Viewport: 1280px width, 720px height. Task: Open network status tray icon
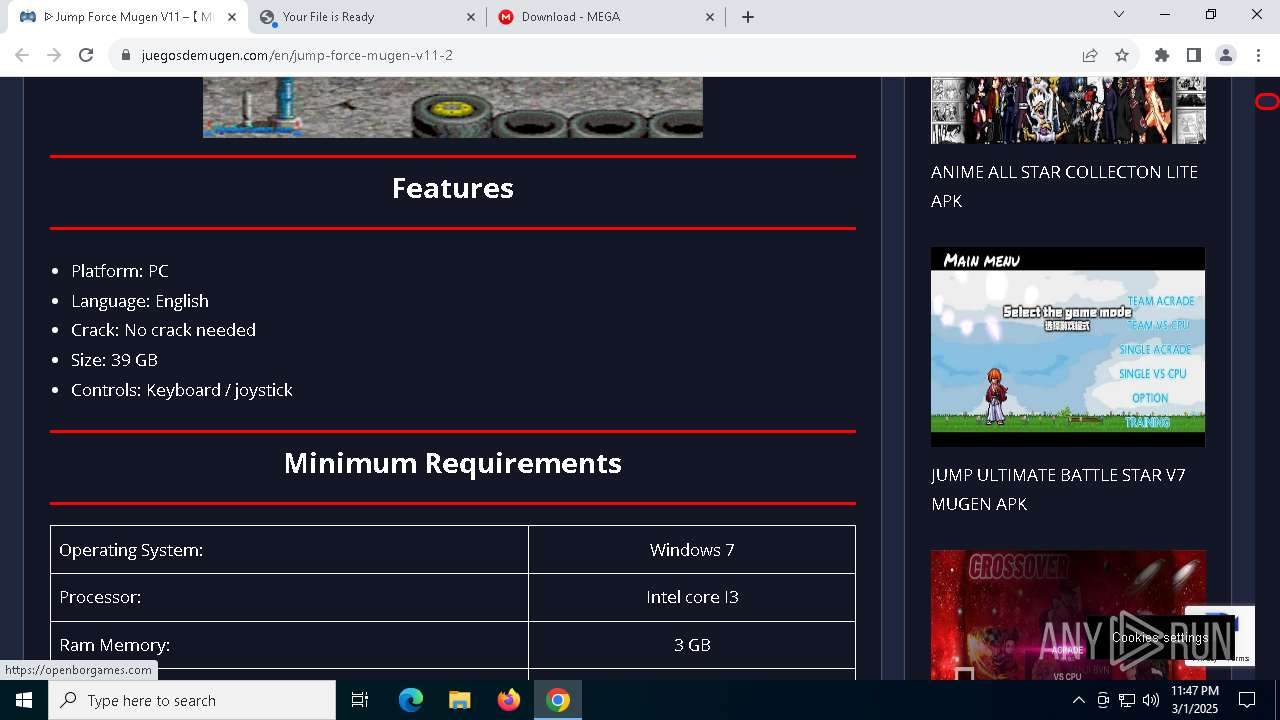(x=1127, y=700)
